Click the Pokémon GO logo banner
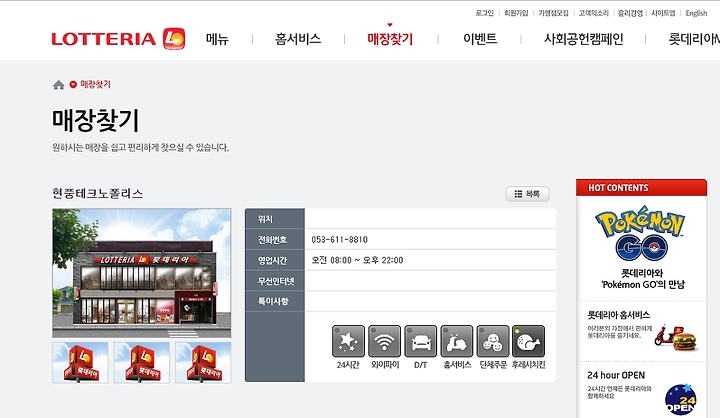This screenshot has height=418, width=720. 641,233
